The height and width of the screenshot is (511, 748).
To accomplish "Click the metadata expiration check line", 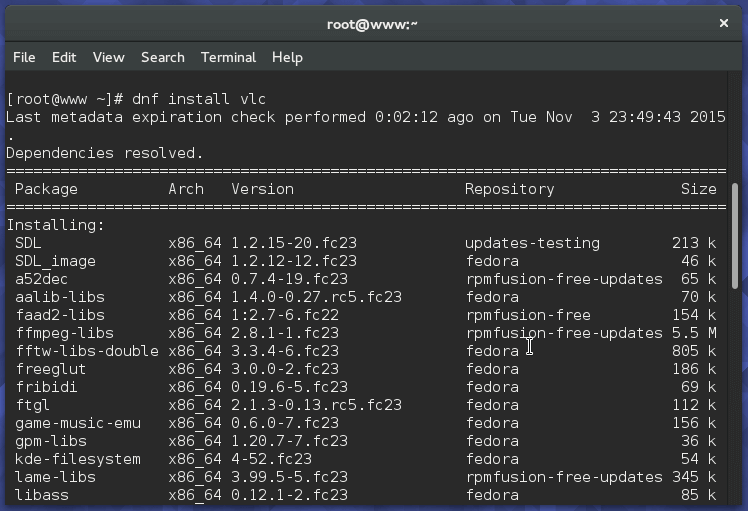I will pos(365,117).
